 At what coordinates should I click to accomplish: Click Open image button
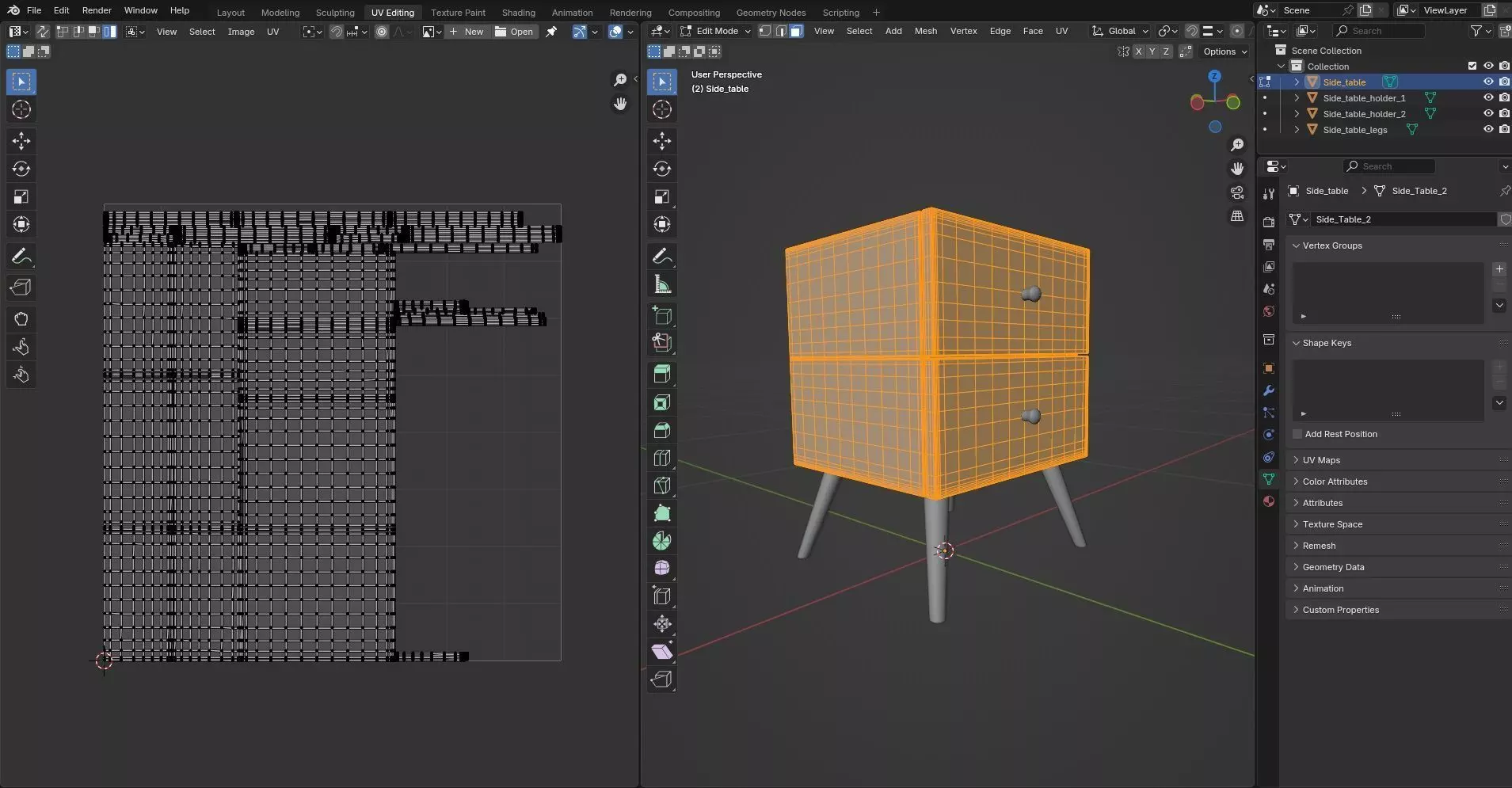pos(514,32)
